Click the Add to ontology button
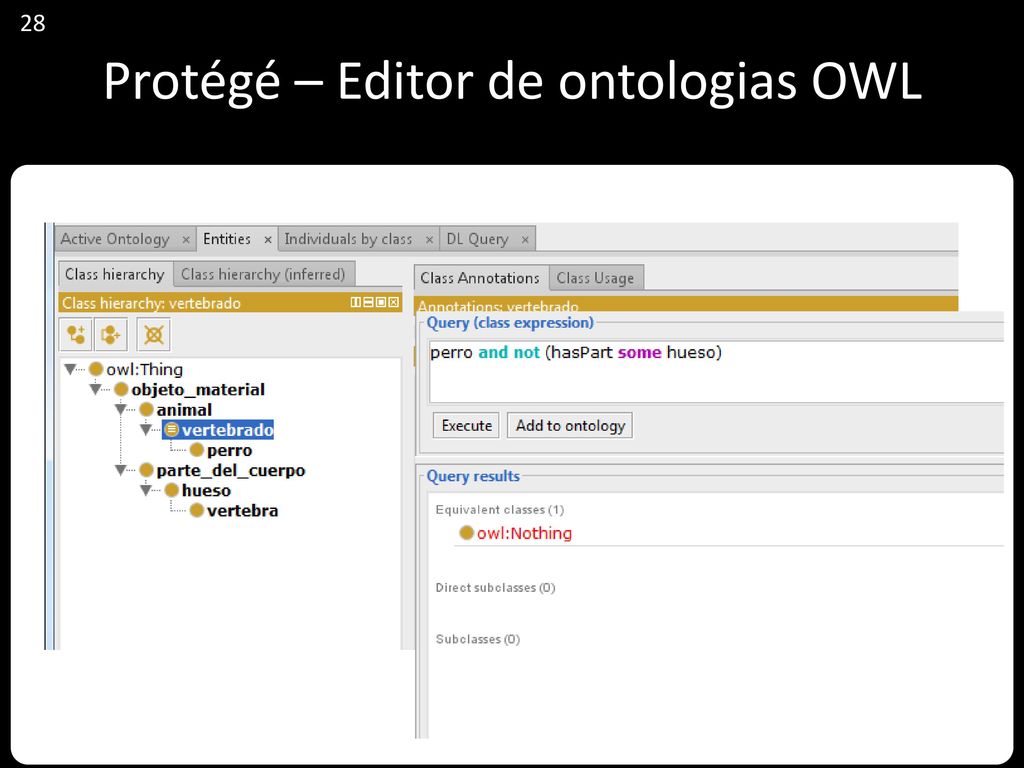The image size is (1024, 768). pyautogui.click(x=570, y=426)
